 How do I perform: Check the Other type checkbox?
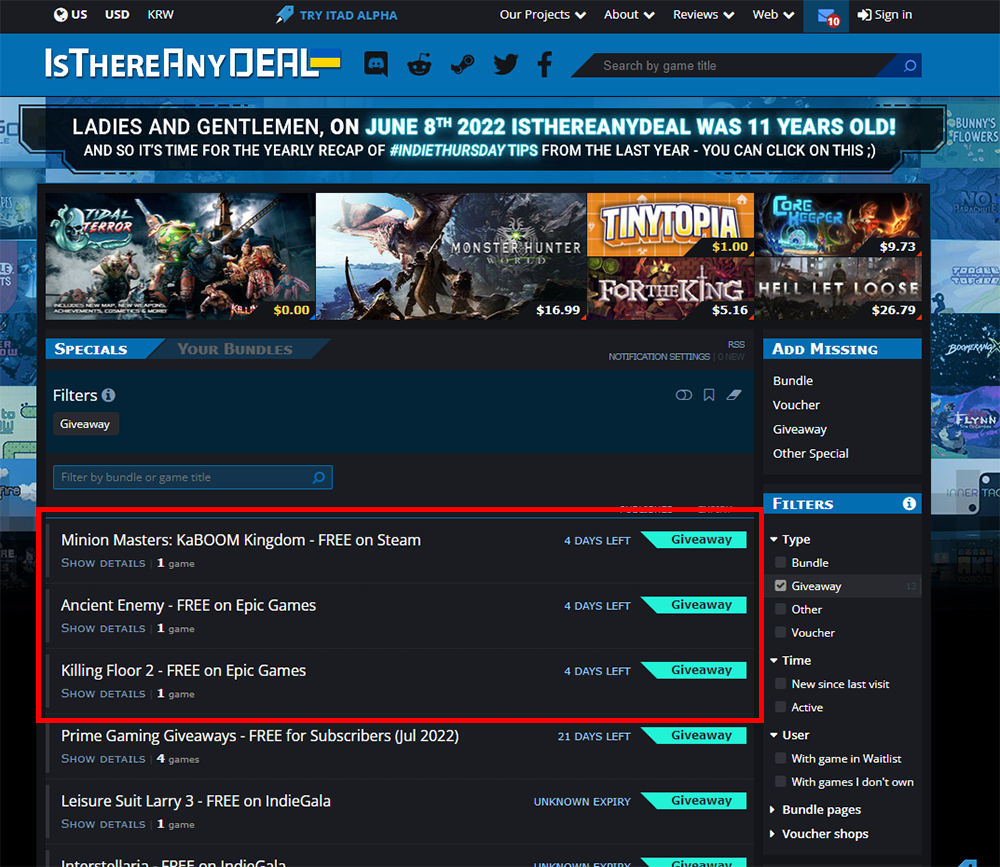pos(780,609)
